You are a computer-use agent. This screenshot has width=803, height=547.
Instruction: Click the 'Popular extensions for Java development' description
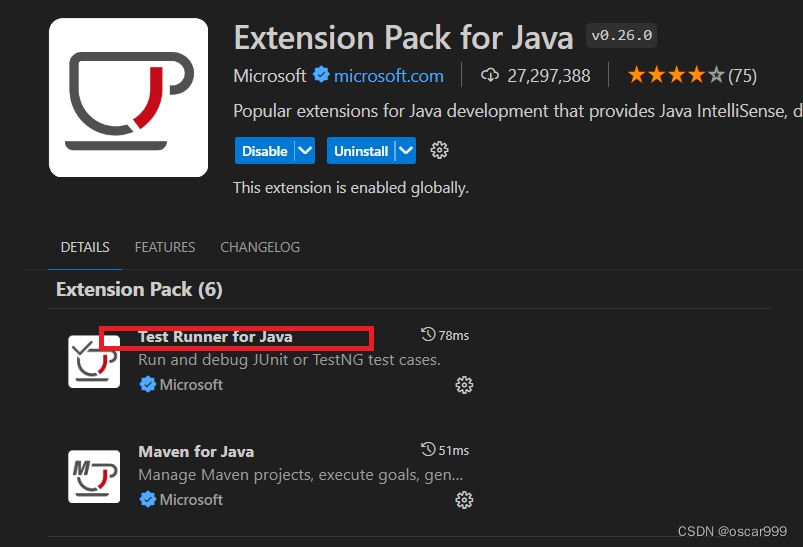click(x=518, y=111)
